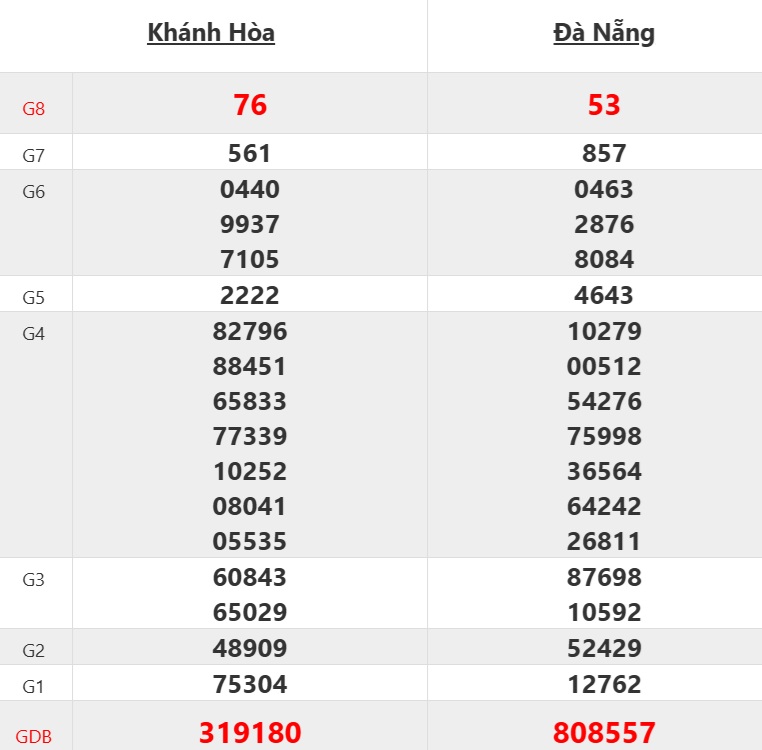Open the Đà Nẵng province link
Screen dimensions: 762x750
pos(604,33)
